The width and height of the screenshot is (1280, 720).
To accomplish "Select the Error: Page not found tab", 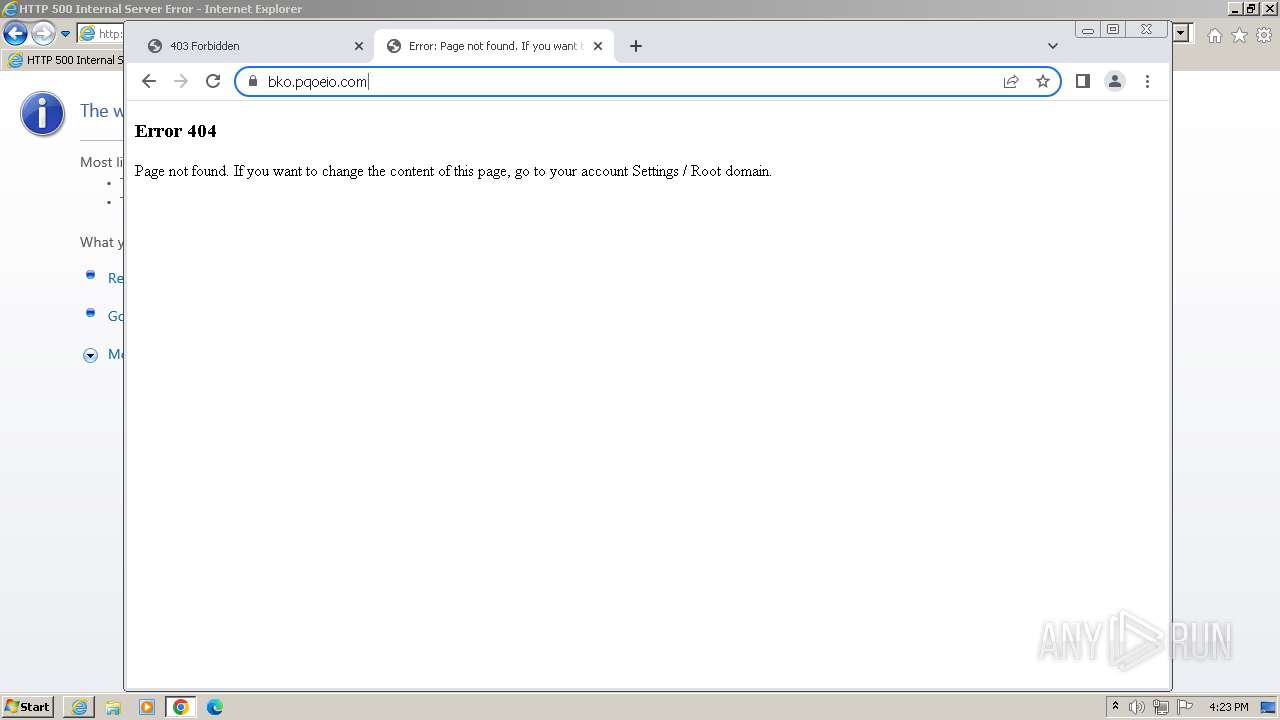I will tap(494, 46).
